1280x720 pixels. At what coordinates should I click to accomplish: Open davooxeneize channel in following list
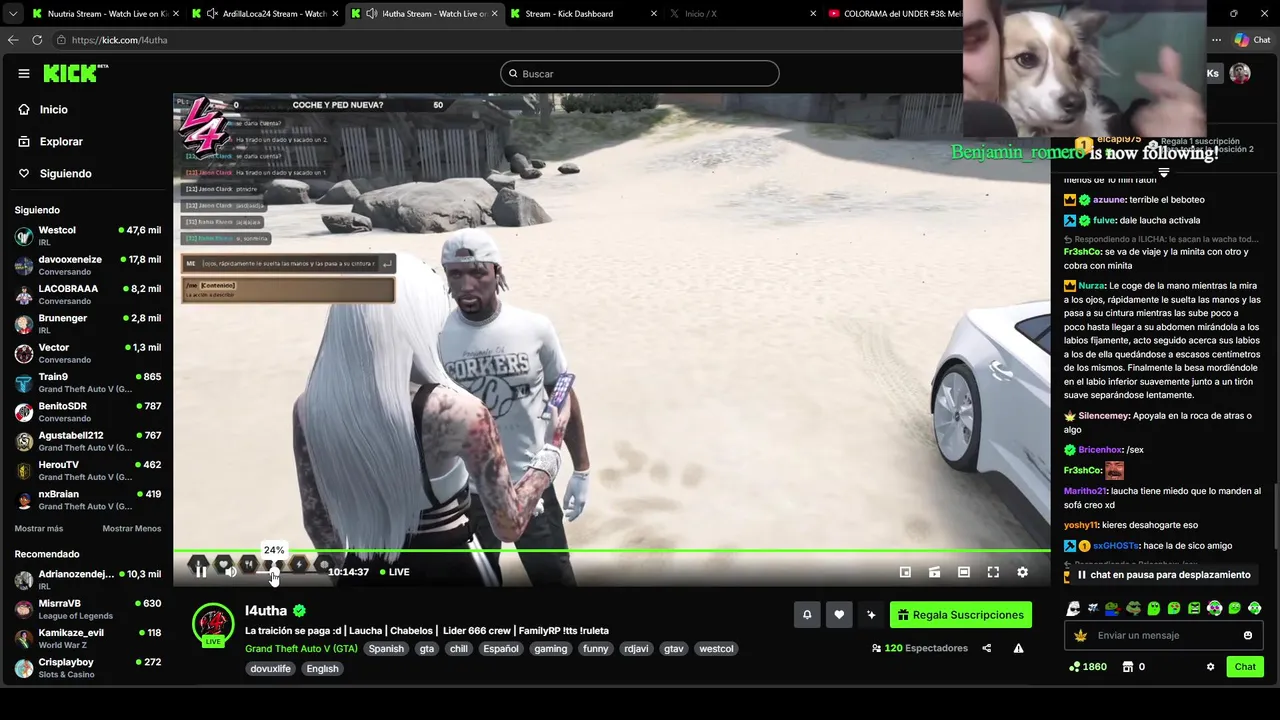(x=87, y=265)
